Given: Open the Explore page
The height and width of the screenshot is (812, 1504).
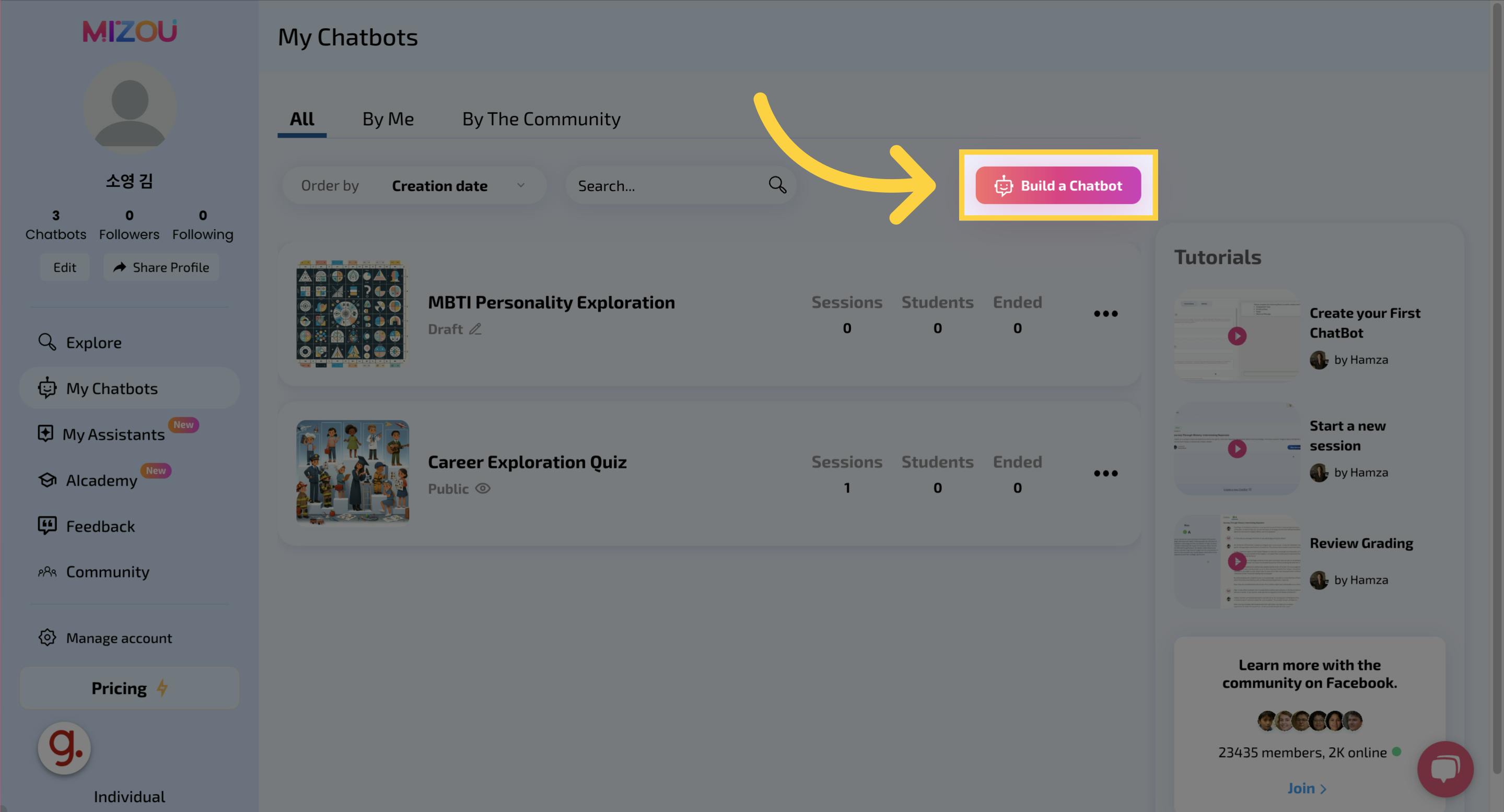Looking at the screenshot, I should tap(94, 343).
